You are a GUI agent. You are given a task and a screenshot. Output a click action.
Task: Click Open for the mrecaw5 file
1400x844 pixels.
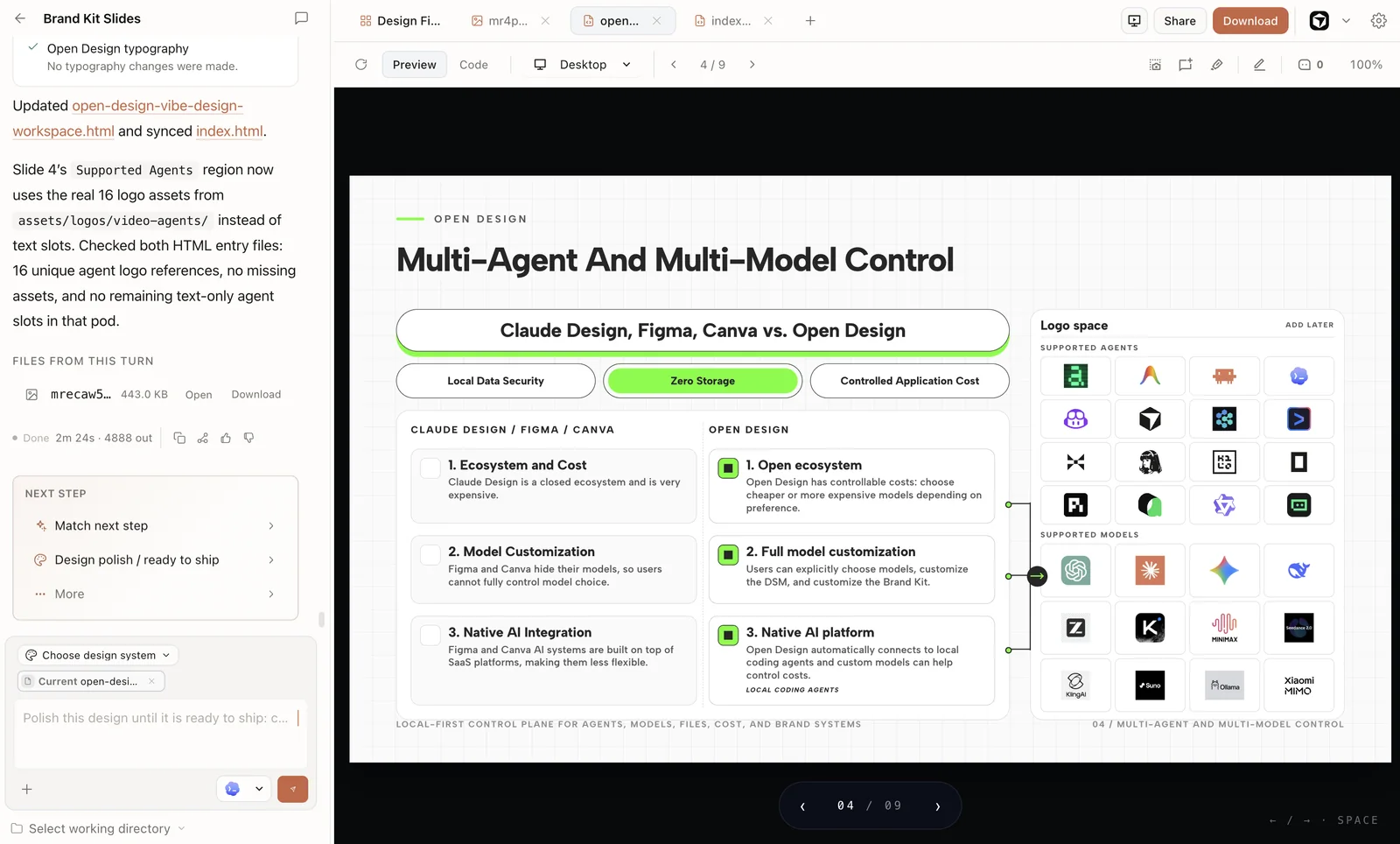click(x=199, y=395)
